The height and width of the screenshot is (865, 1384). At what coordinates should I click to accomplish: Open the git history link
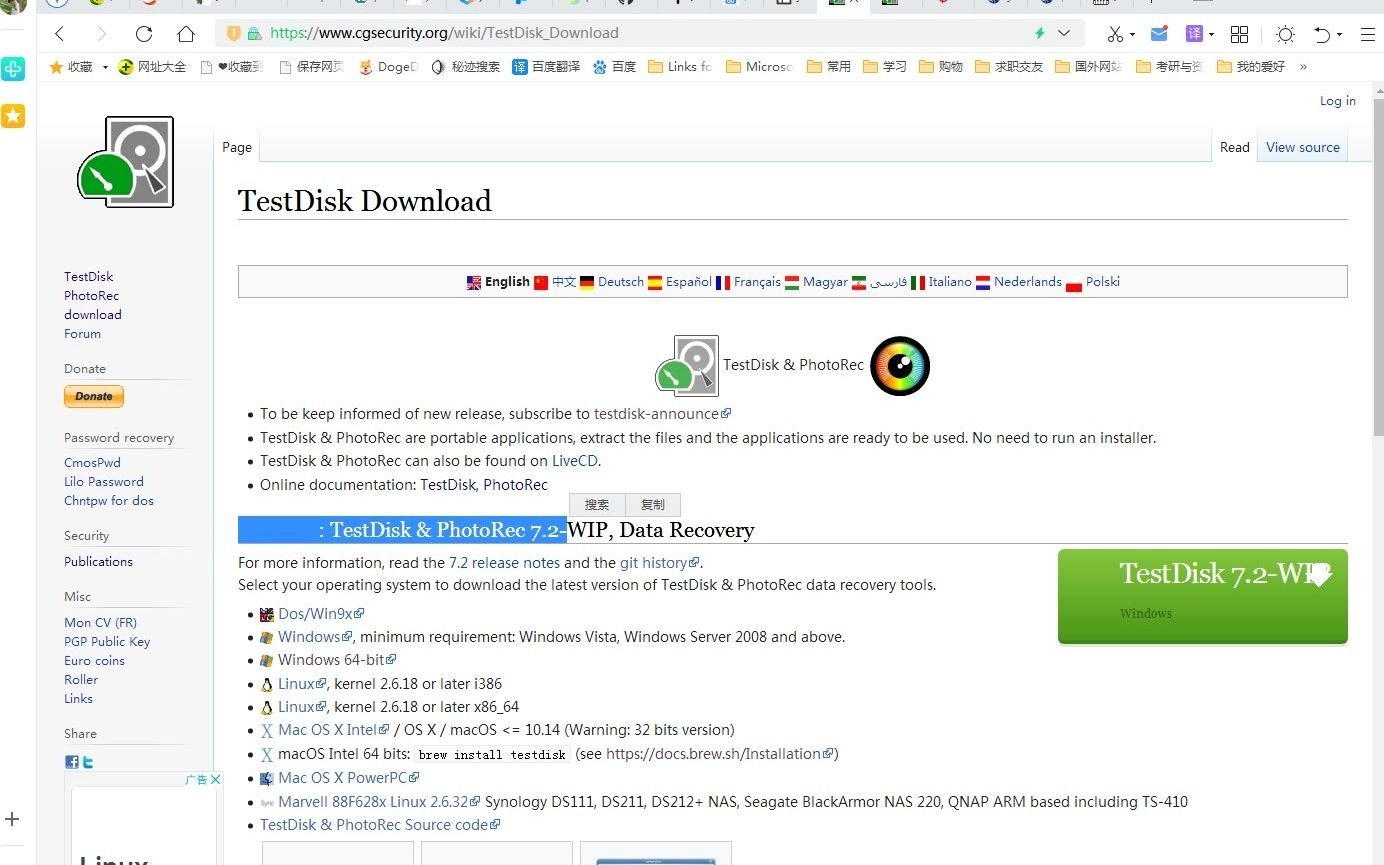(x=660, y=562)
